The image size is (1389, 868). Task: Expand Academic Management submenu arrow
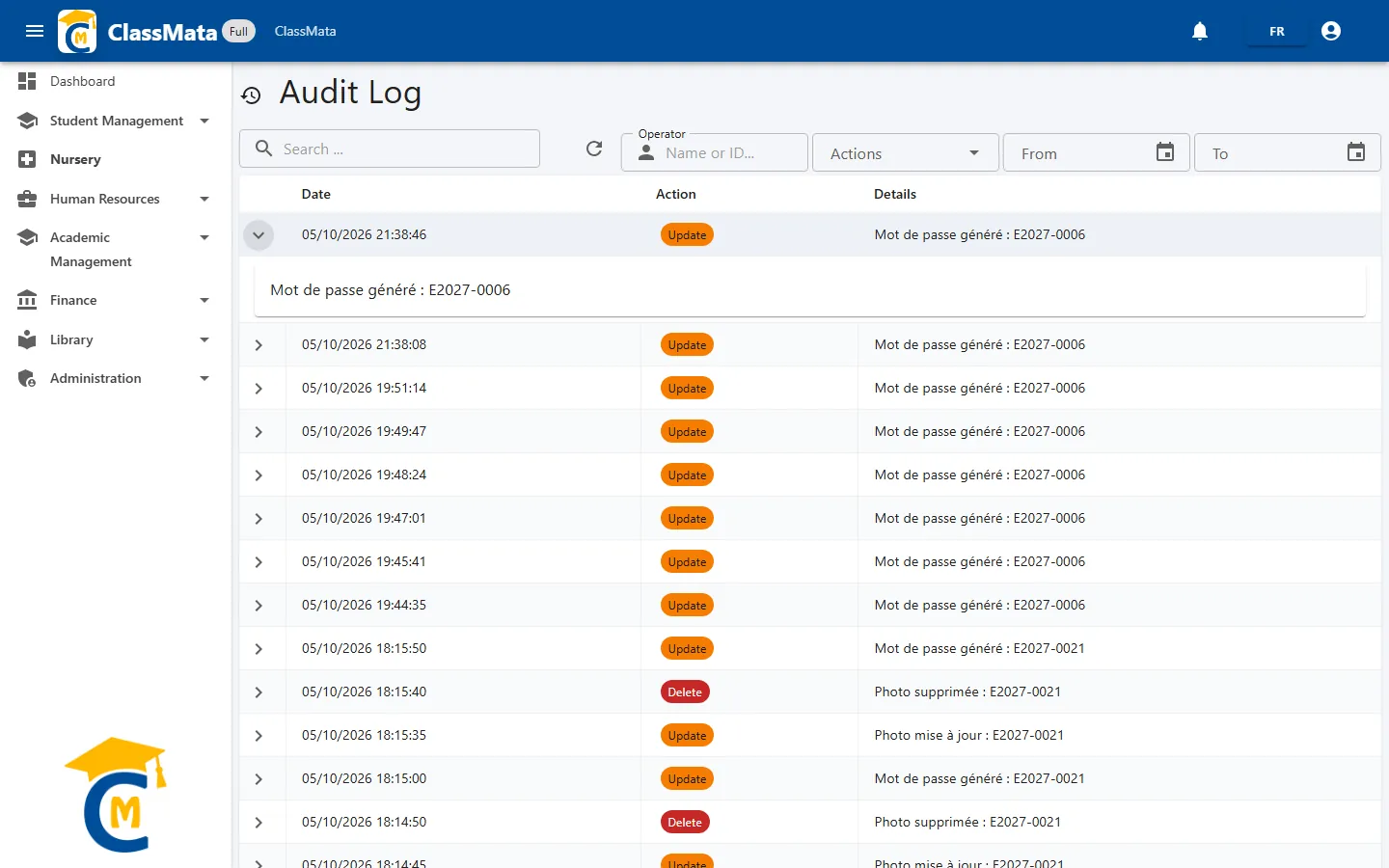[x=204, y=237]
